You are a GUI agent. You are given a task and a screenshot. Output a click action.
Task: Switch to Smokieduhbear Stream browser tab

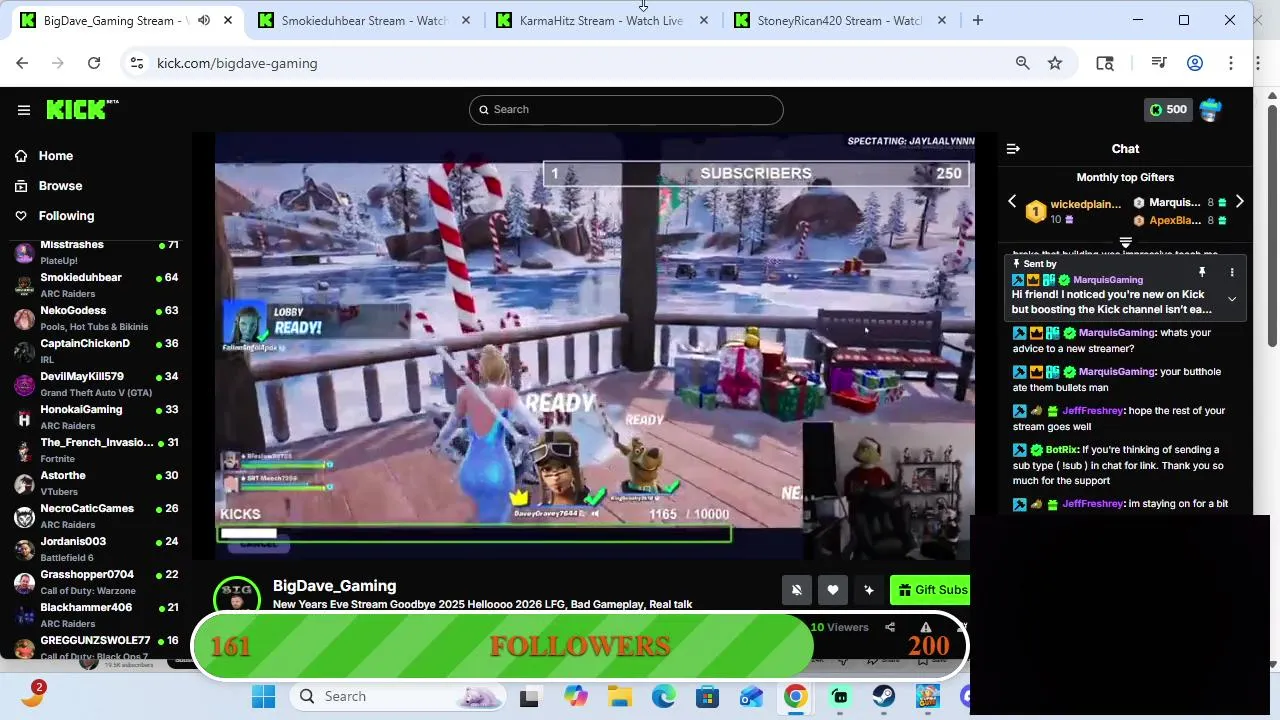364,20
